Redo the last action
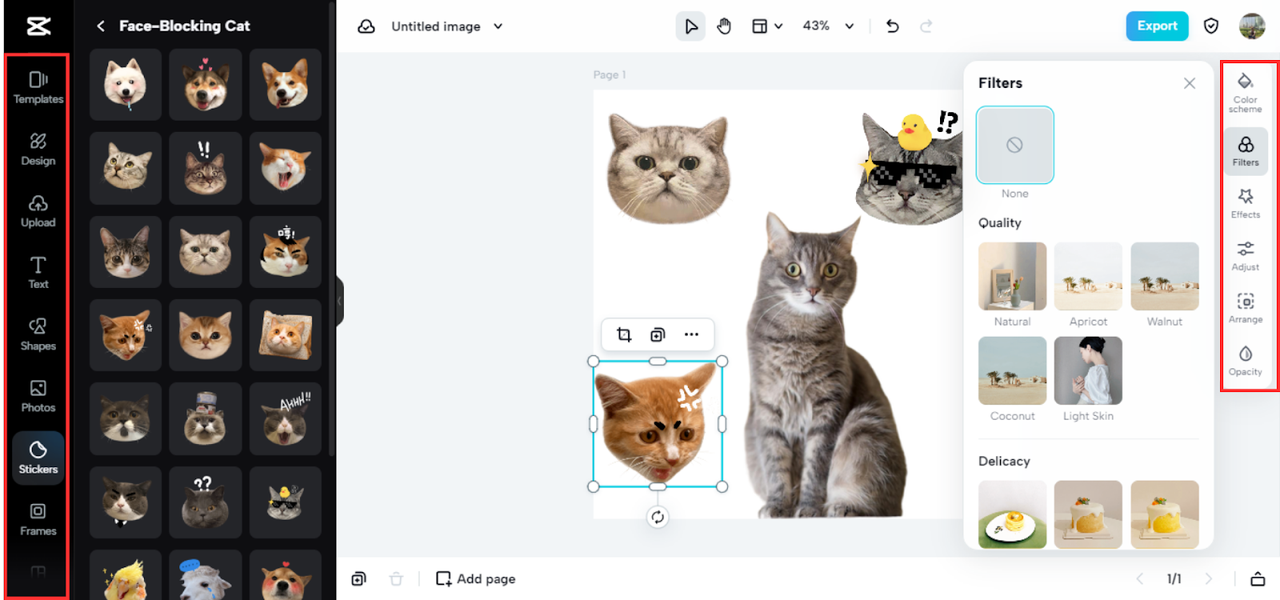Image resolution: width=1280 pixels, height=600 pixels. pos(926,26)
